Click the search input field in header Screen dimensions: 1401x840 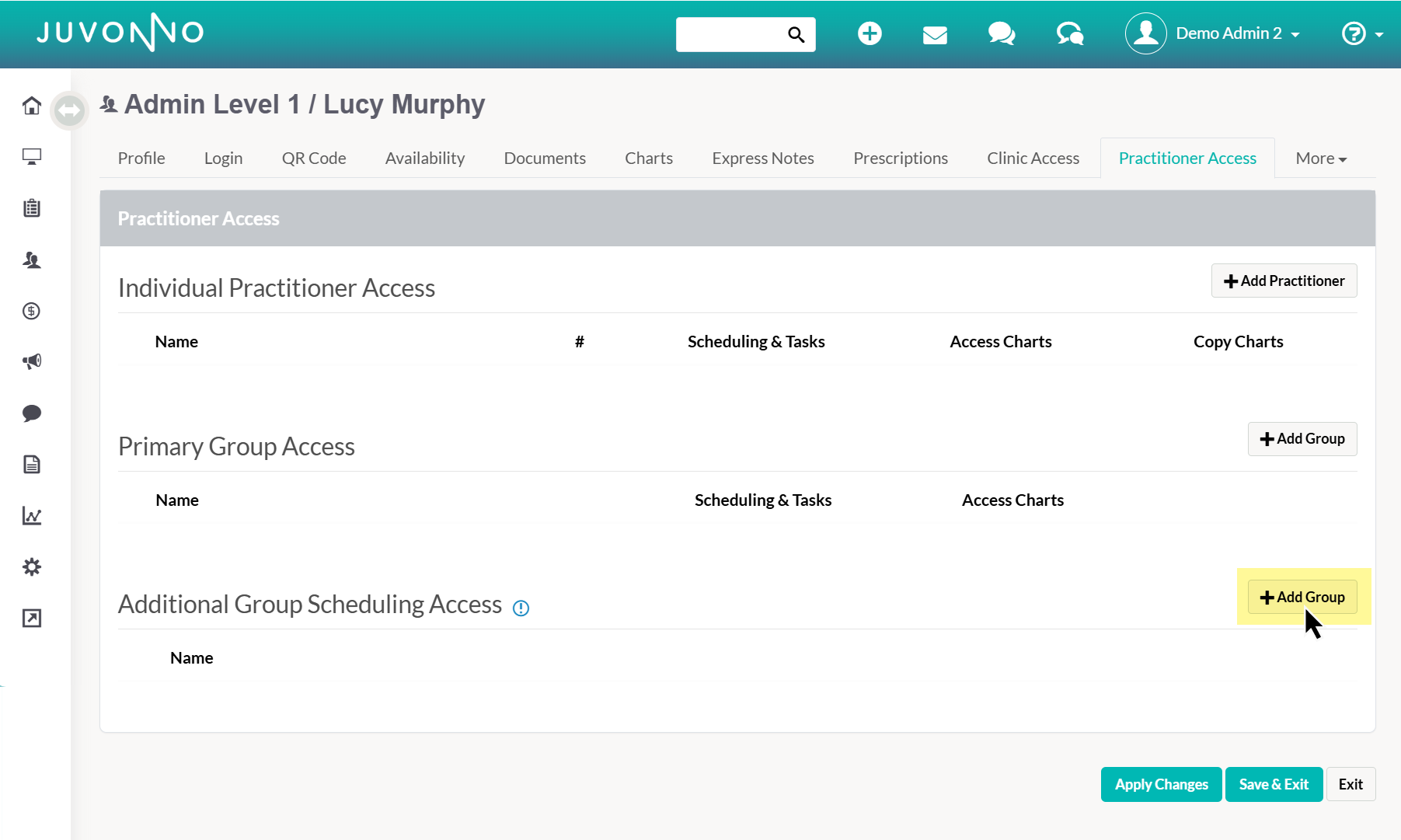coord(731,34)
